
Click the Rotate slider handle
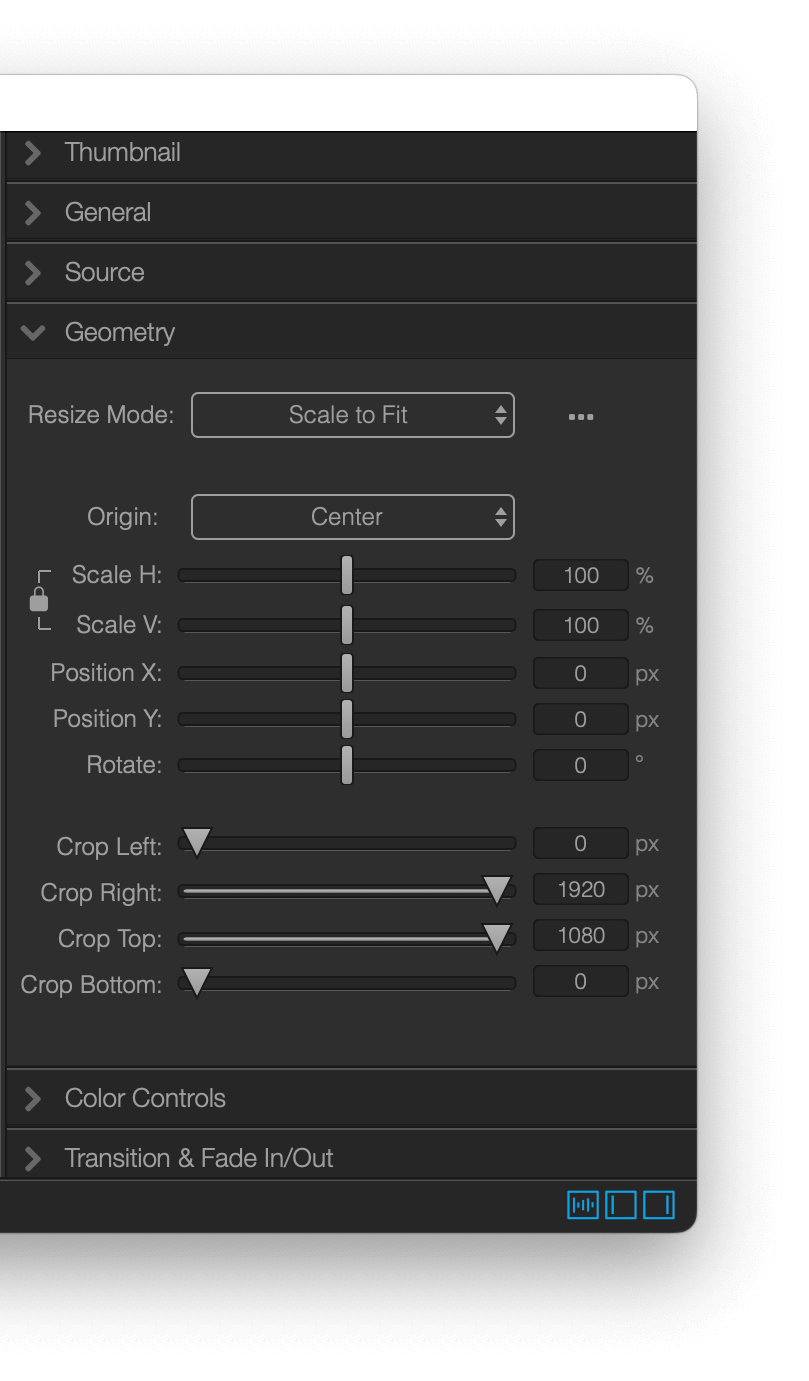347,765
